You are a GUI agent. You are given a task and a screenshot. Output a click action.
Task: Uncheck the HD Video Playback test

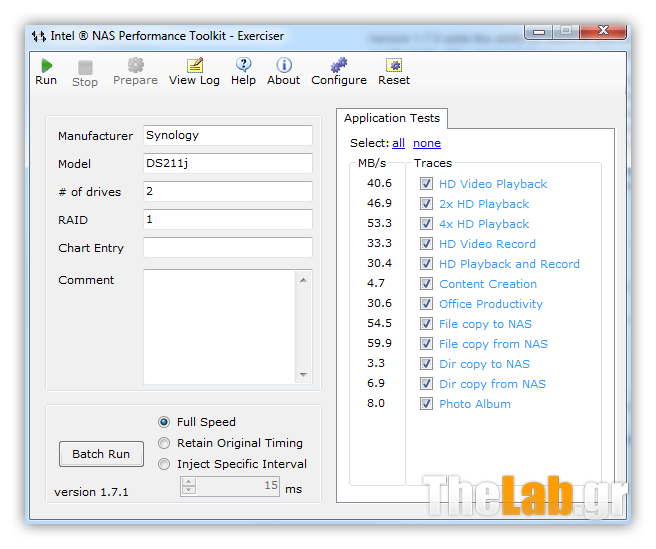pos(427,184)
